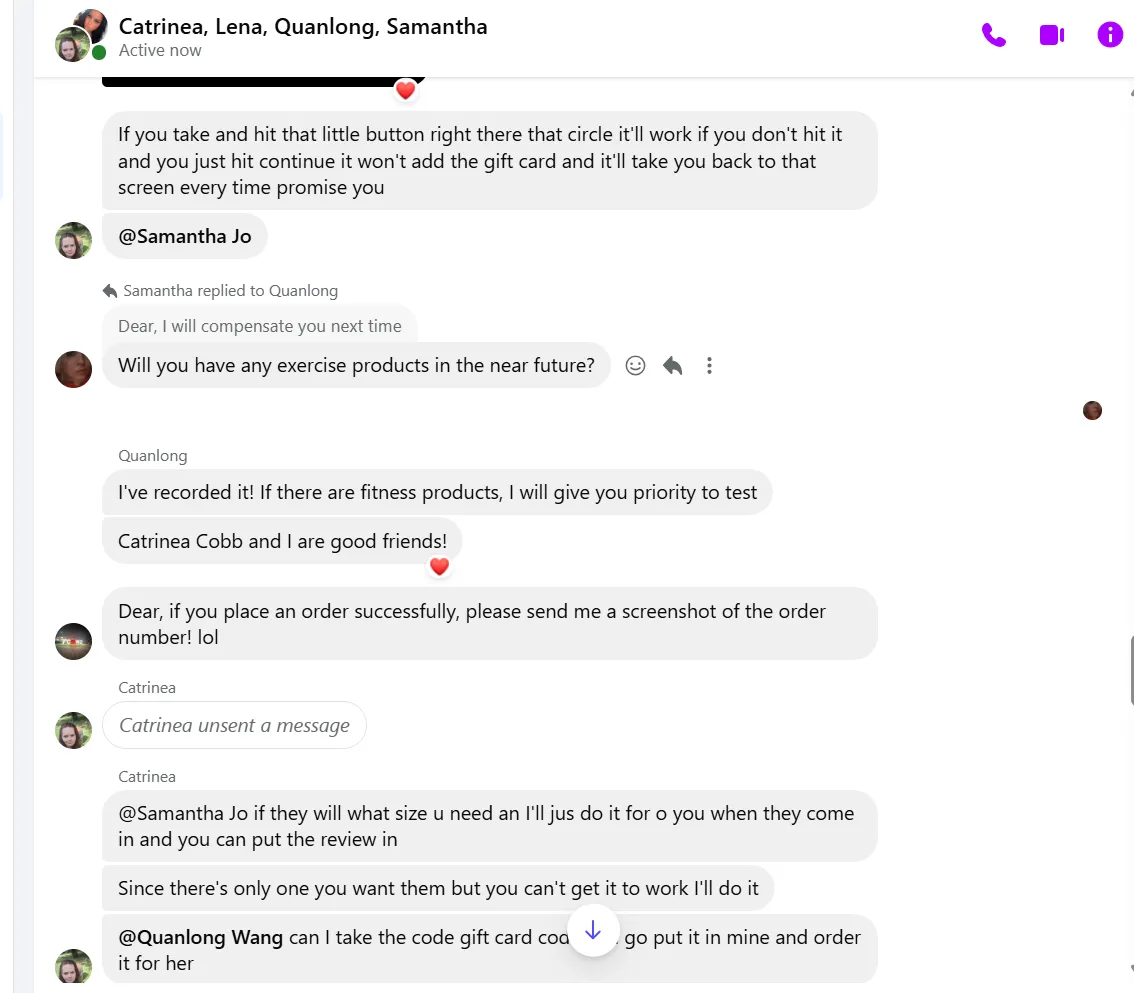Image resolution: width=1134 pixels, height=993 pixels.
Task: Open emoji reaction picker for exercise products message
Action: point(635,366)
